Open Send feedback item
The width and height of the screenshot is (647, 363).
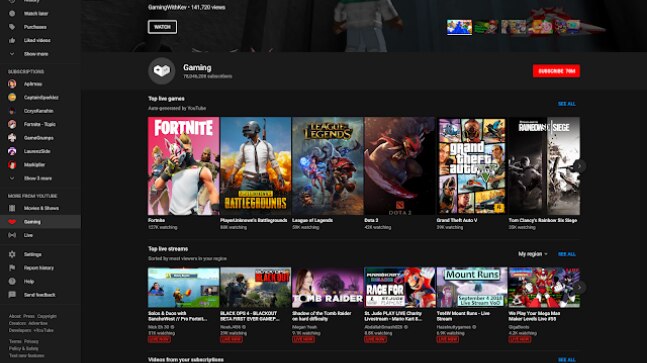click(40, 295)
